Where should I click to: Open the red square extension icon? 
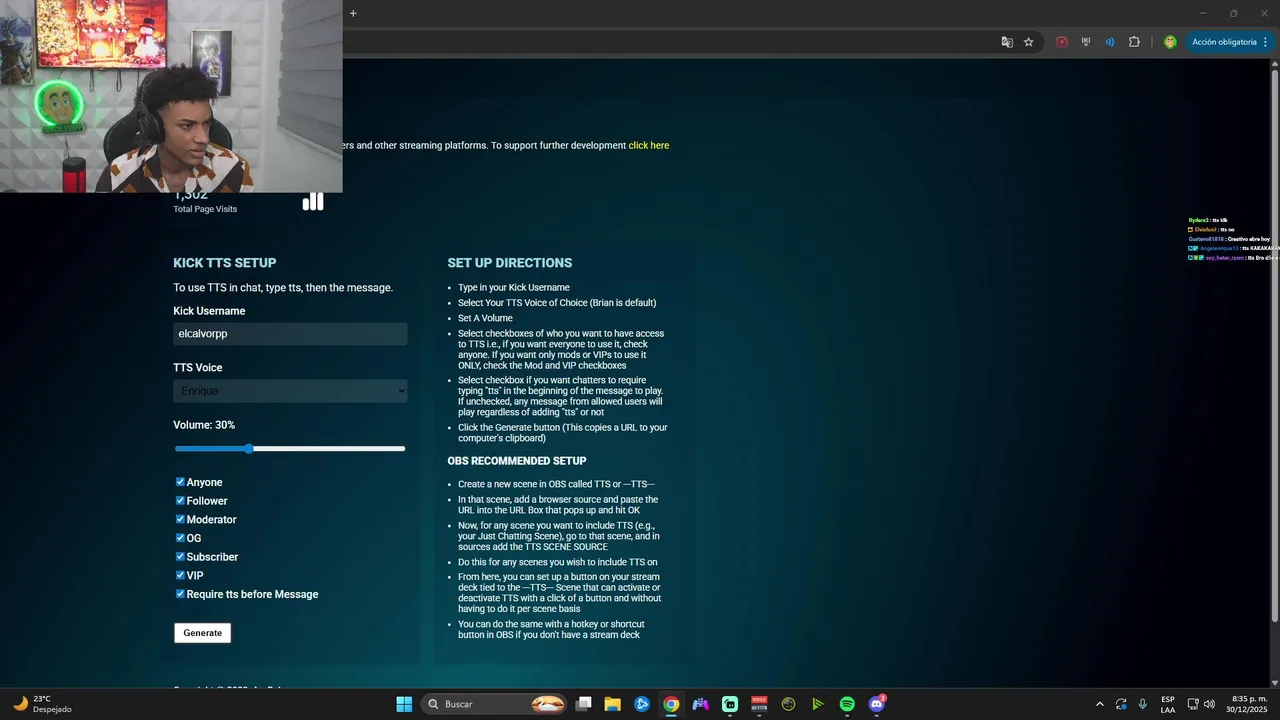(1062, 42)
